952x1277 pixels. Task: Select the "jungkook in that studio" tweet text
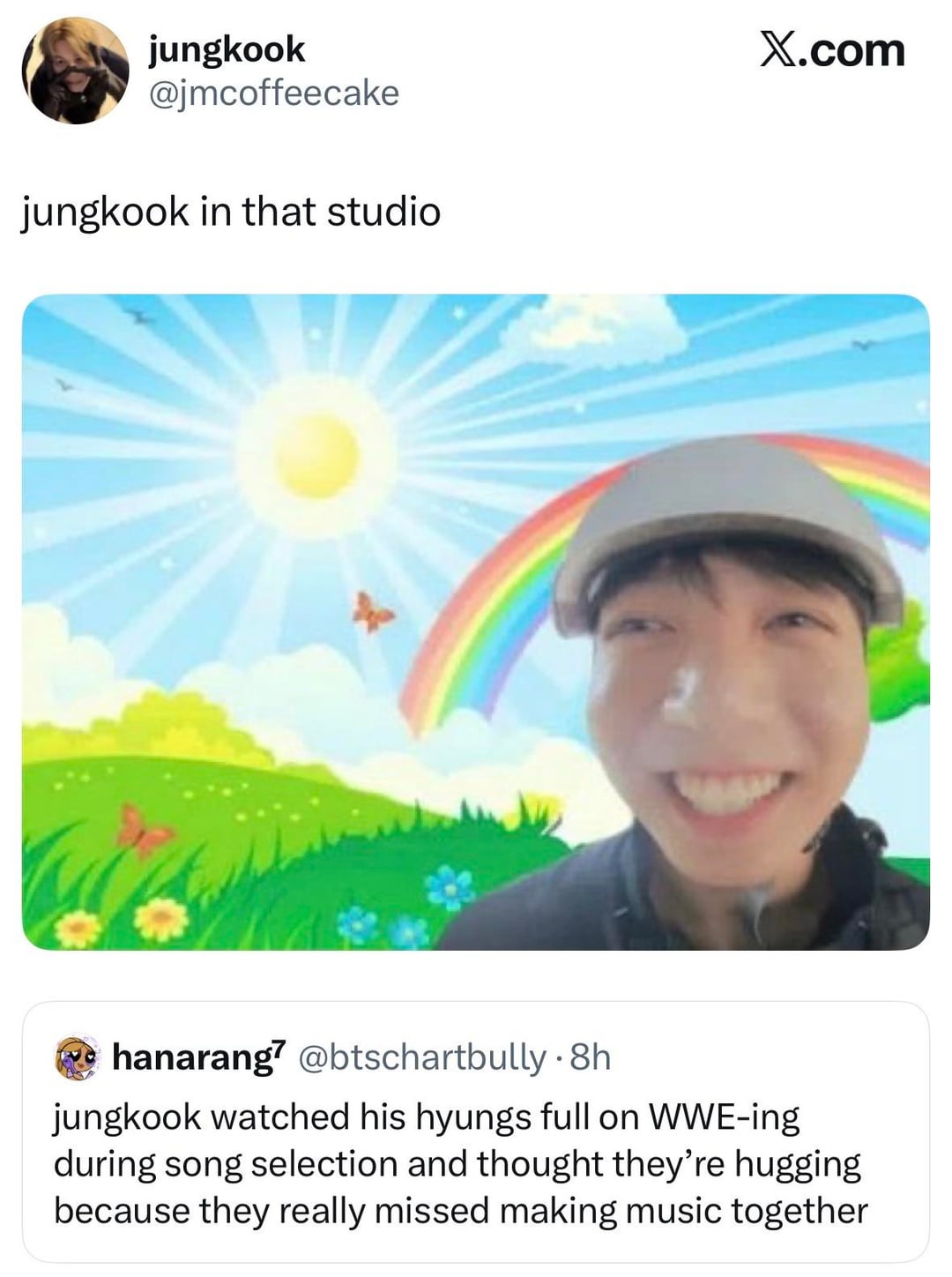(231, 212)
